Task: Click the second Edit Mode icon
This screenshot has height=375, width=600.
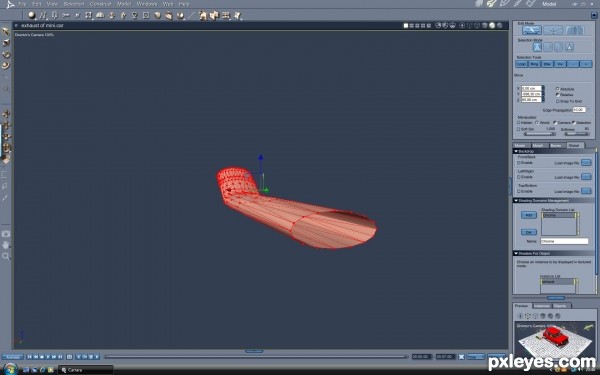Action: 553,30
